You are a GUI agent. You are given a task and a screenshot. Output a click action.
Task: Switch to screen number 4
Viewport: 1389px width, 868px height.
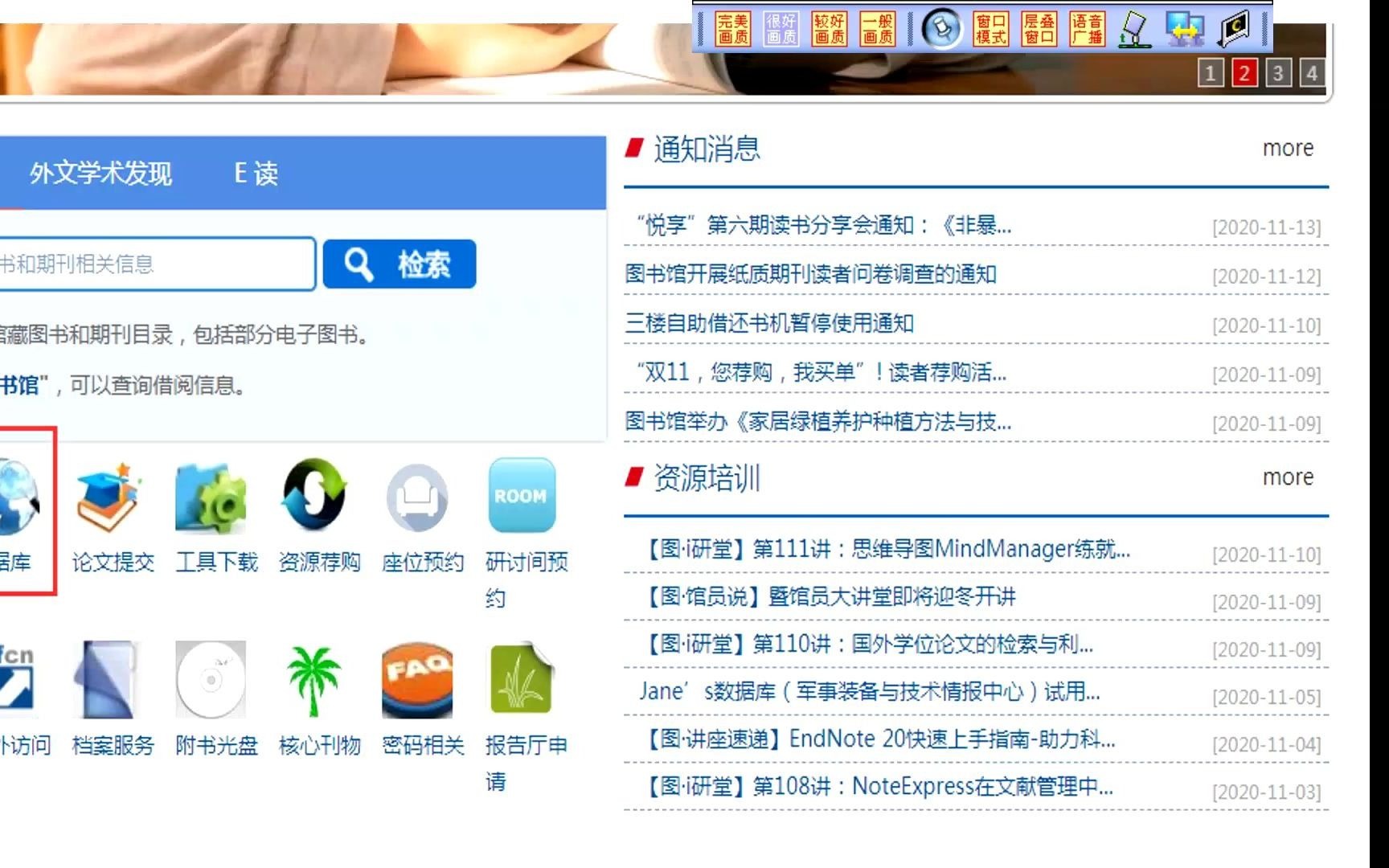(x=1312, y=74)
